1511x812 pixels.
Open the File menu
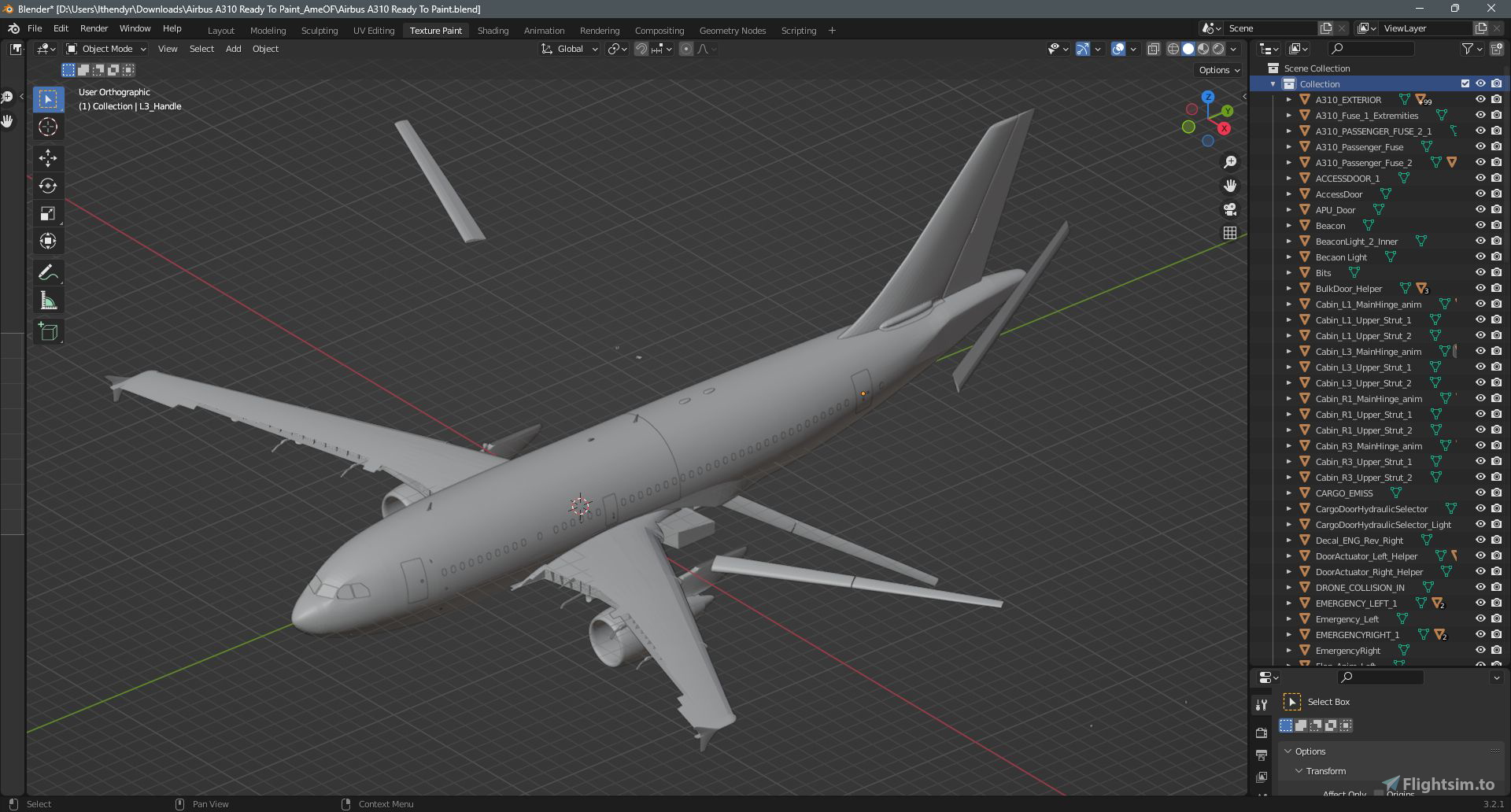(35, 28)
